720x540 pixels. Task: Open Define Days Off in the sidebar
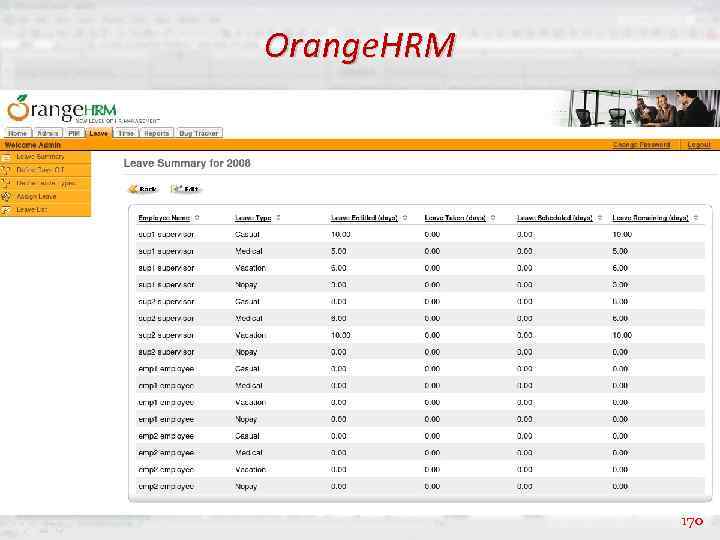click(x=40, y=170)
